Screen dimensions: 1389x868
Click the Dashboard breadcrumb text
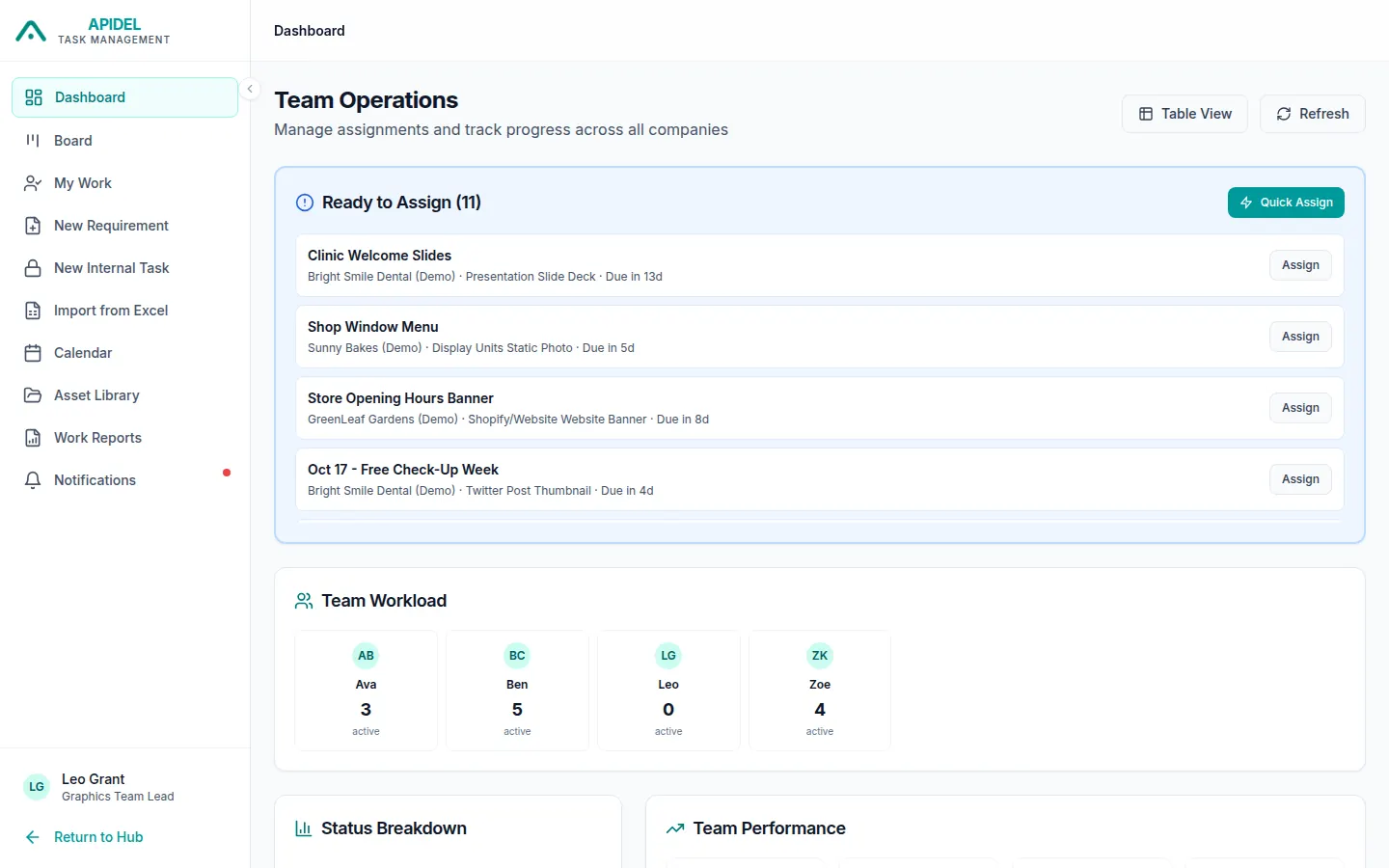point(310,31)
